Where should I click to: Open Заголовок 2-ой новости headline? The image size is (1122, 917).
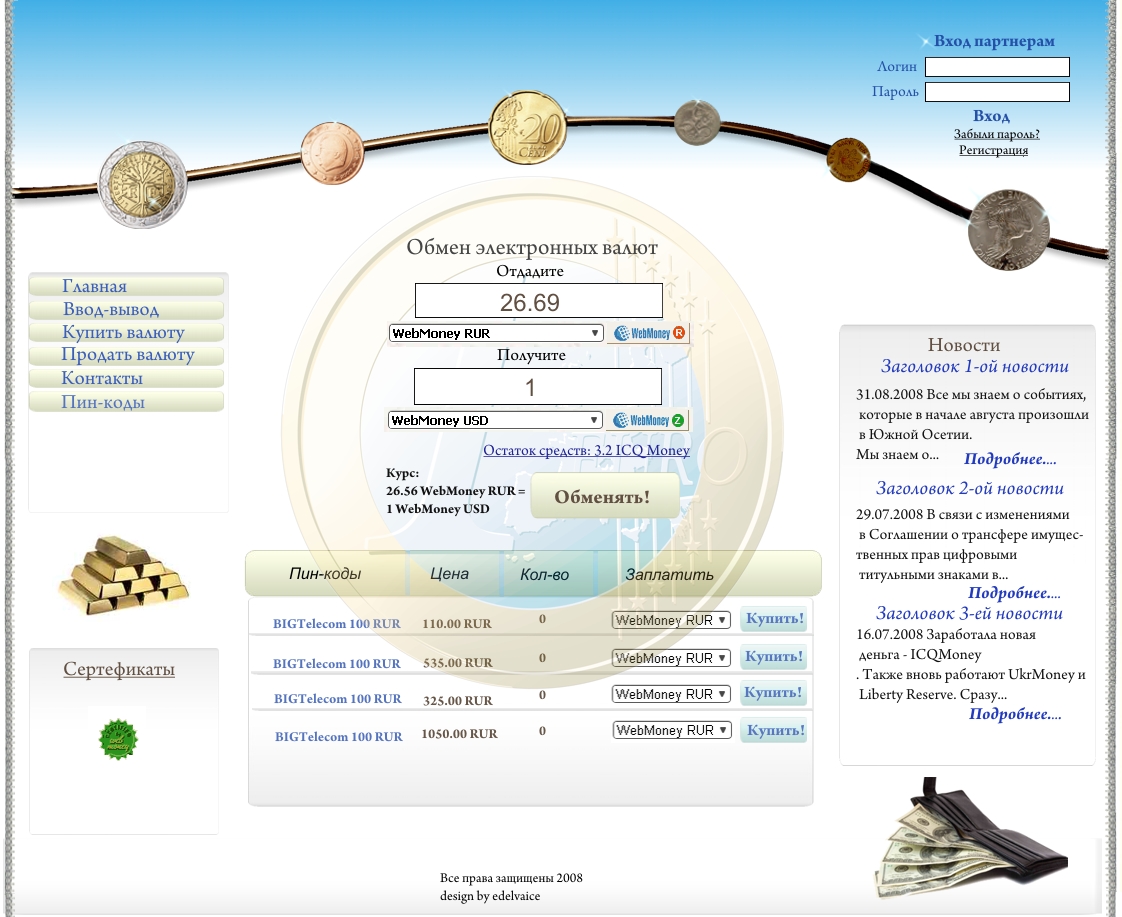pos(970,489)
